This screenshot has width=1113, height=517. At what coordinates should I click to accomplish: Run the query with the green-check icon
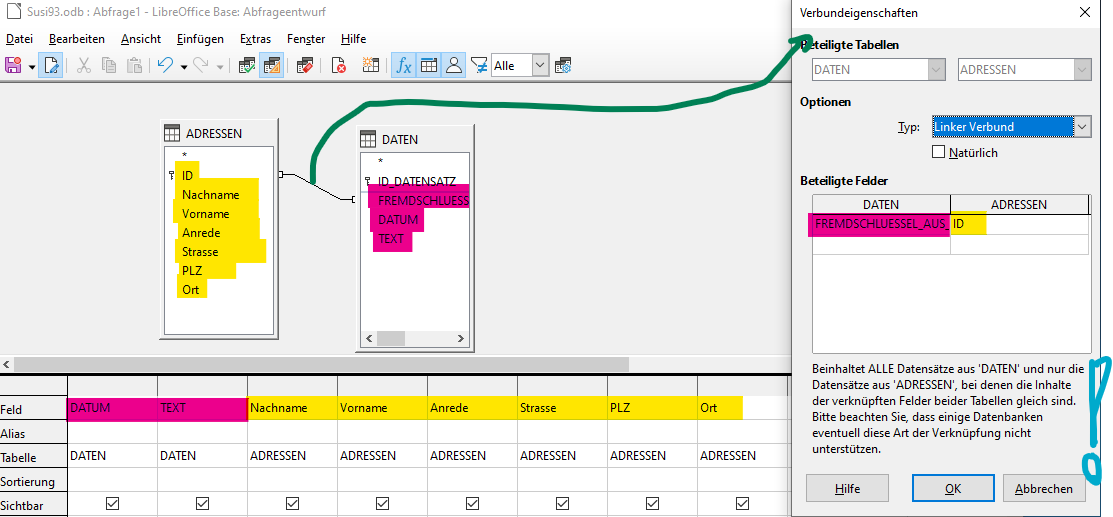(x=246, y=66)
